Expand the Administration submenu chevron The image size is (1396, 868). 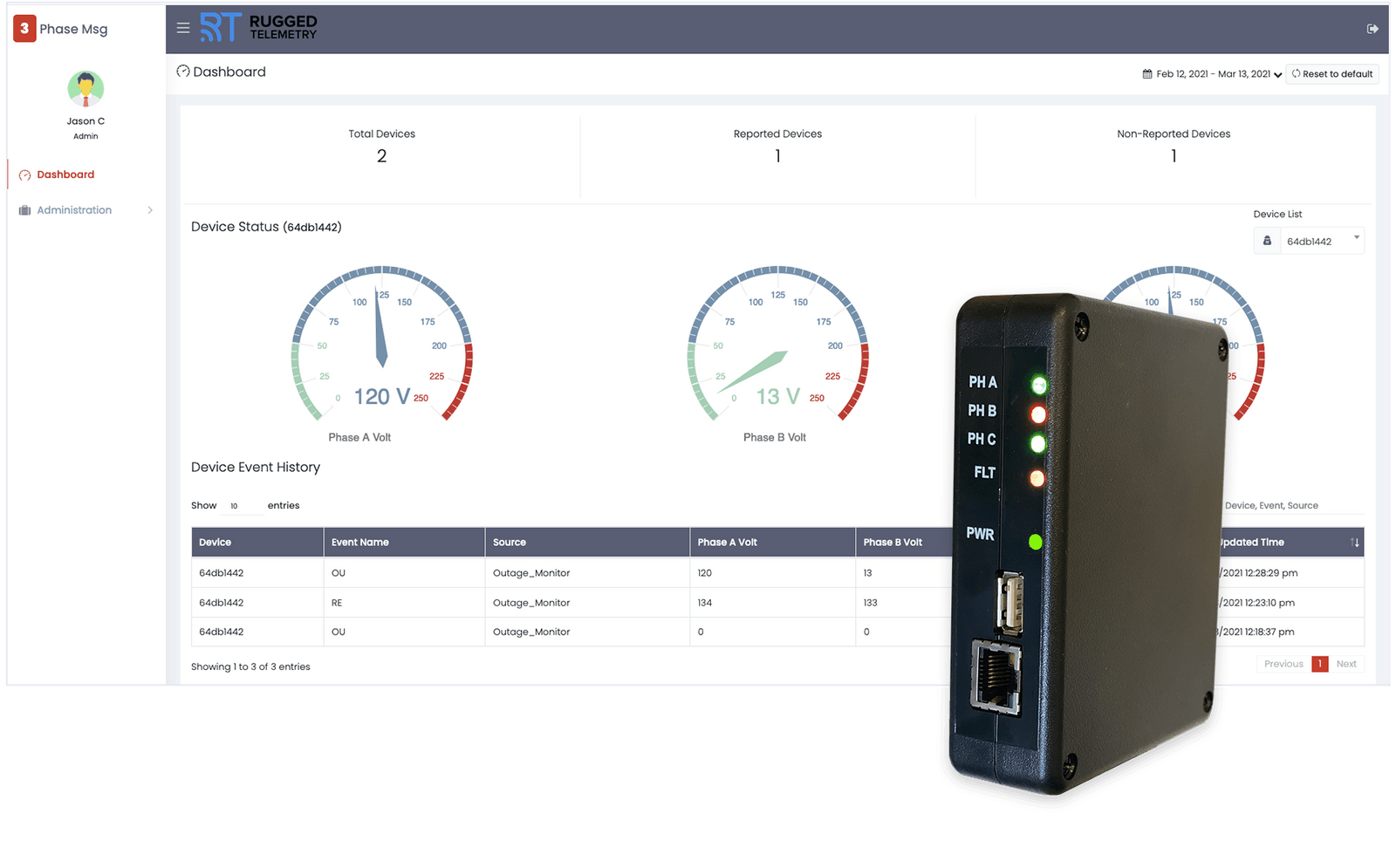149,209
